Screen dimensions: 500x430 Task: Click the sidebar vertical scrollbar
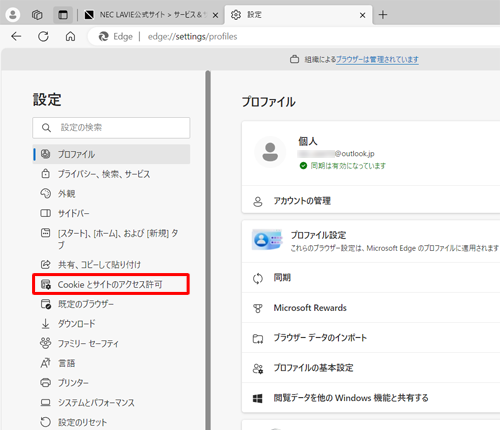pos(208,250)
